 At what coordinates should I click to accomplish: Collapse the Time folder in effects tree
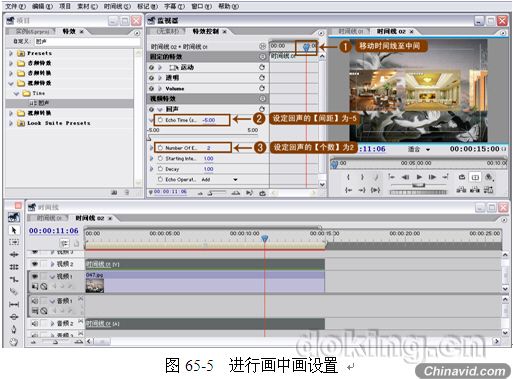pyautogui.click(x=16, y=93)
